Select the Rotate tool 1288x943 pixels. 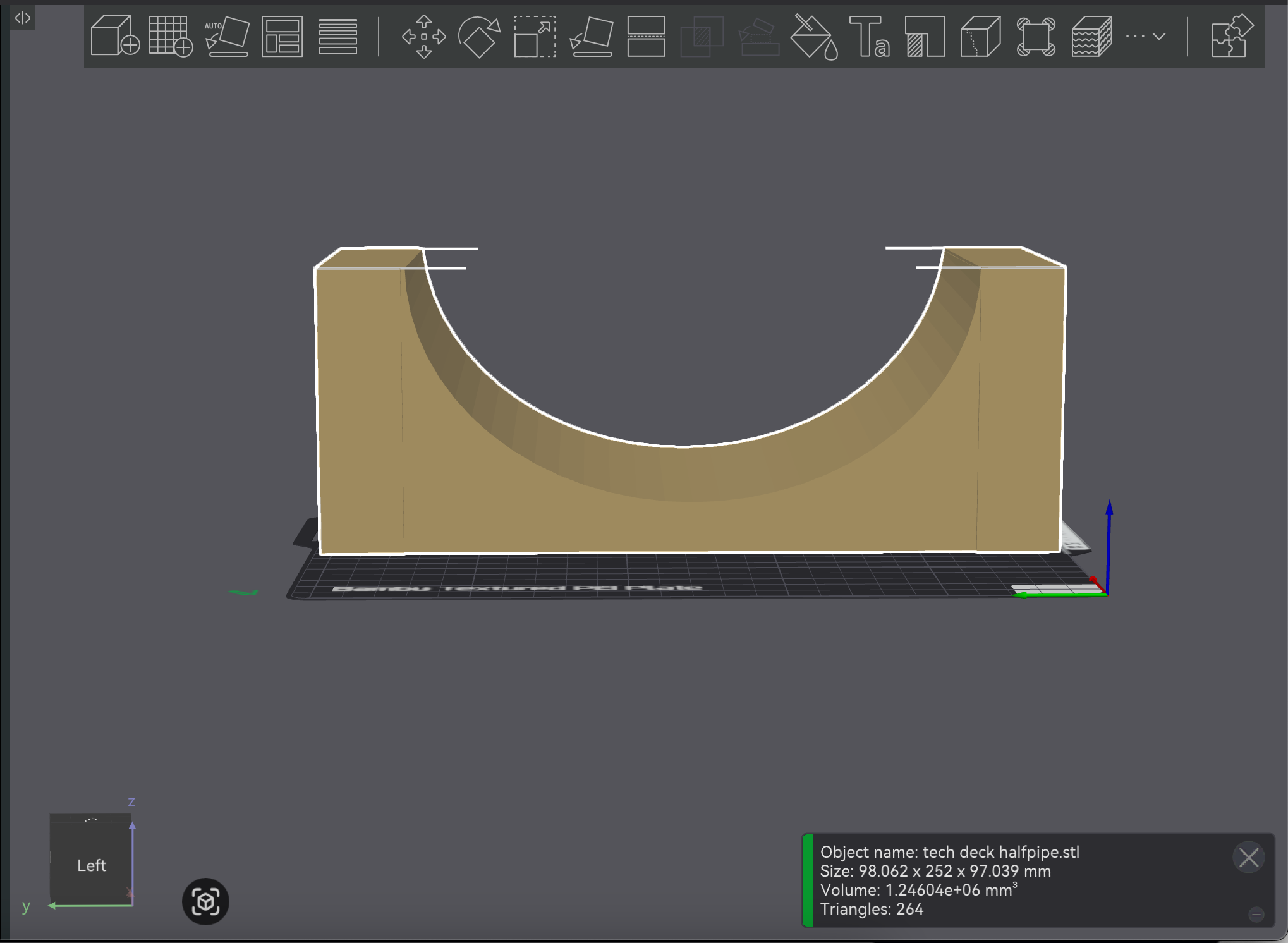[479, 37]
